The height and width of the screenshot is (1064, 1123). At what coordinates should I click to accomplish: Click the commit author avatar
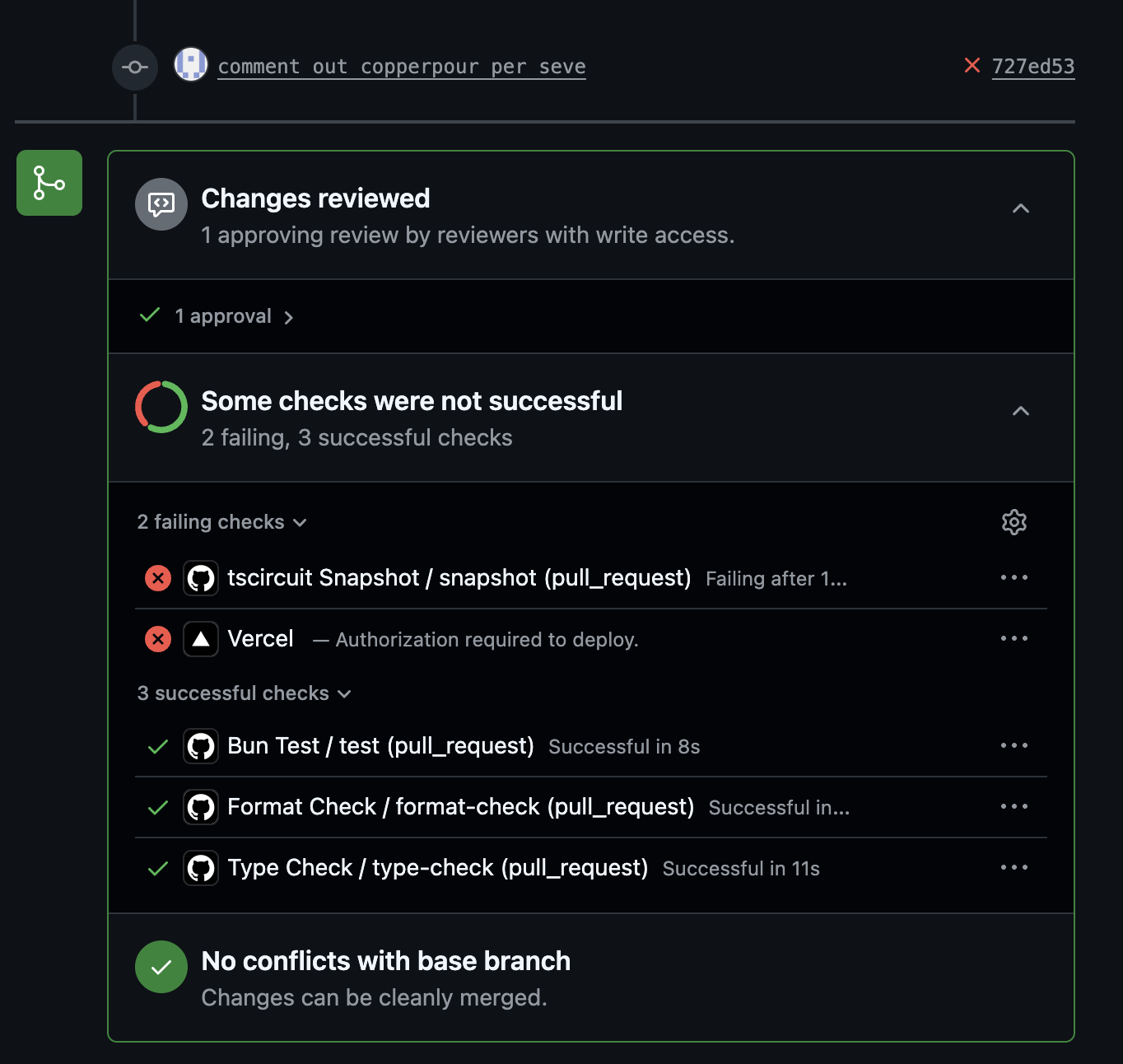coord(191,64)
